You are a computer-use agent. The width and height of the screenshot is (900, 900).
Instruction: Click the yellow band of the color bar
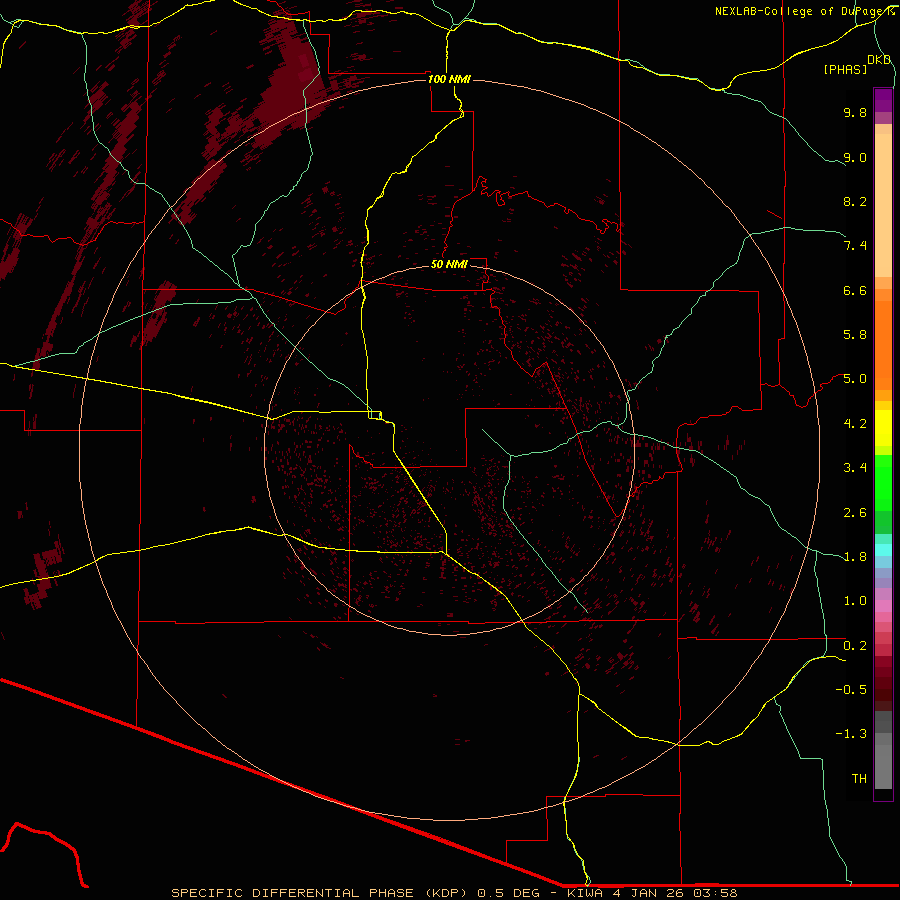pyautogui.click(x=883, y=428)
